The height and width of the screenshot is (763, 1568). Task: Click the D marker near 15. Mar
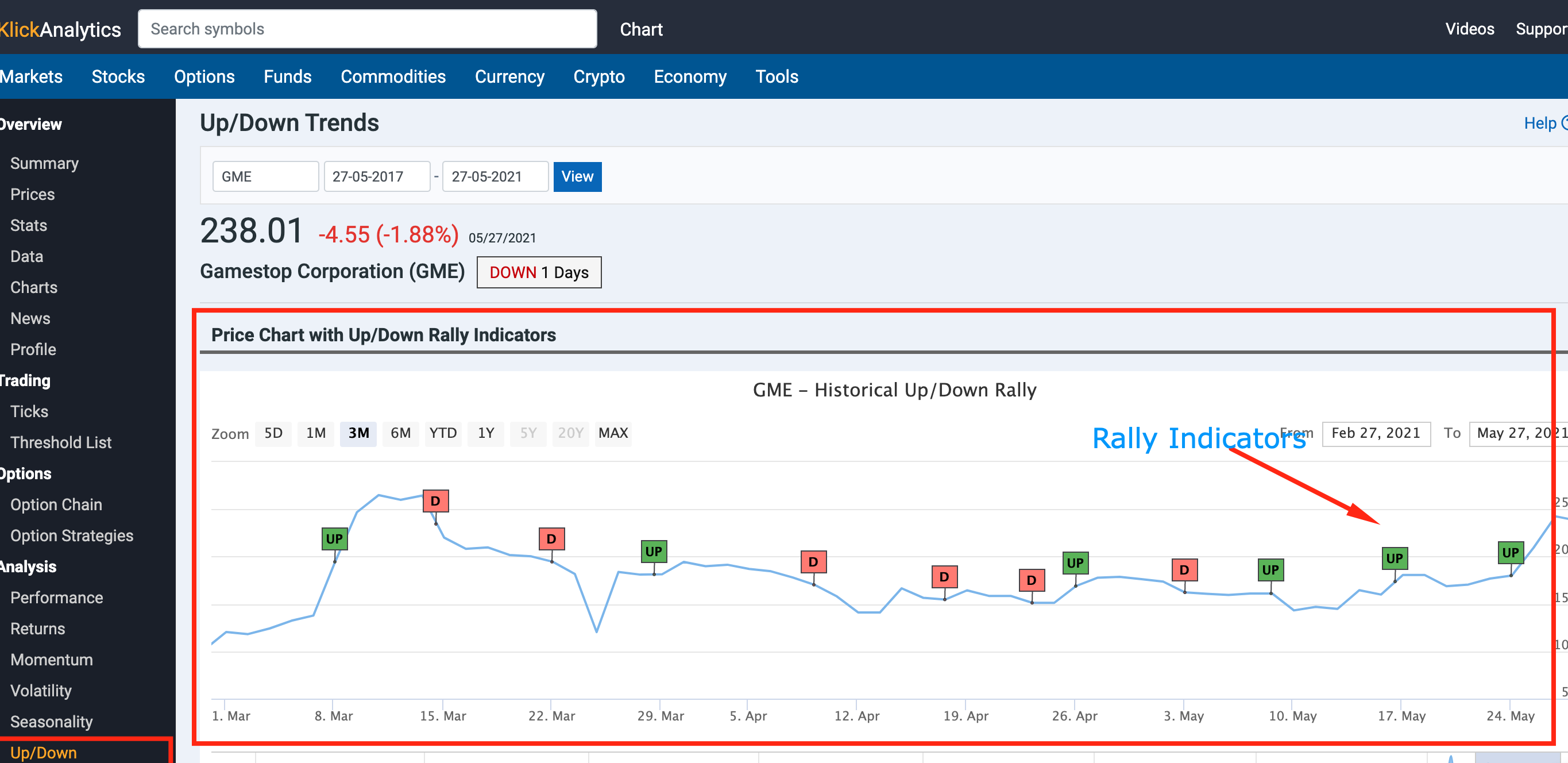435,501
